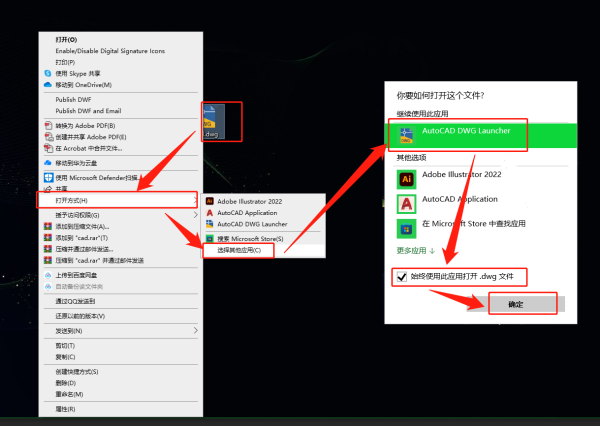Select the .dwg file on desktop
The image size is (600, 426).
[214, 121]
